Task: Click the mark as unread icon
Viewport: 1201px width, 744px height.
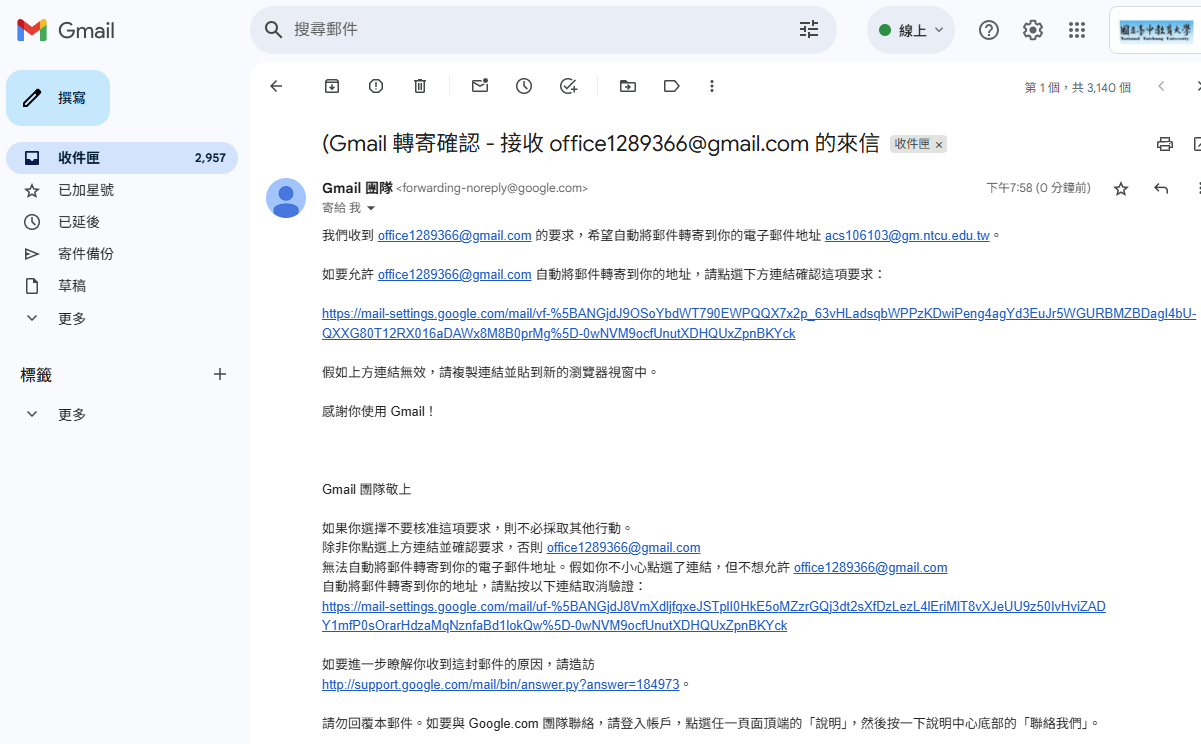Action: coord(480,86)
